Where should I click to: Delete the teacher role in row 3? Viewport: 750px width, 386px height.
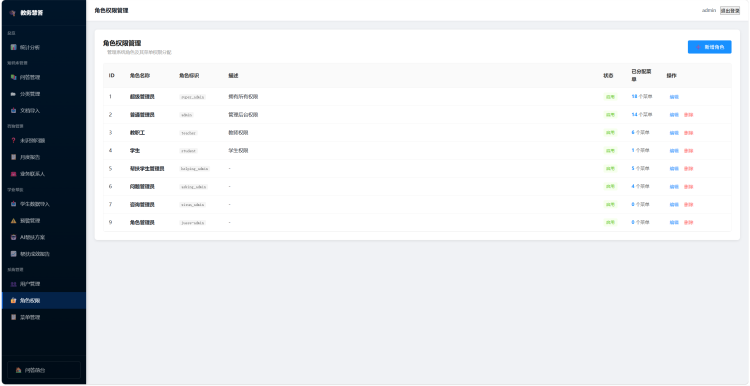point(688,132)
